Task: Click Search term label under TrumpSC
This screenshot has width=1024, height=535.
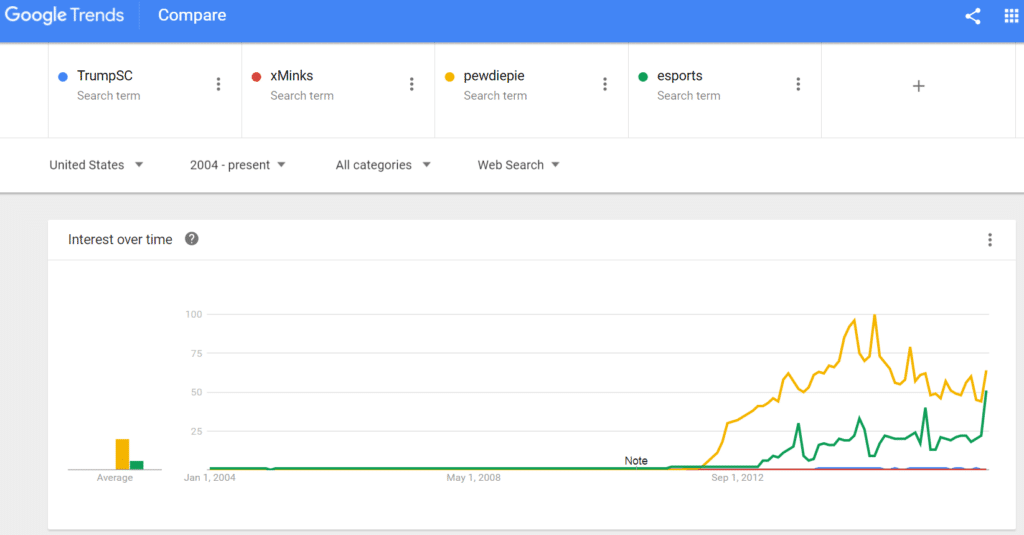Action: pyautogui.click(x=108, y=95)
